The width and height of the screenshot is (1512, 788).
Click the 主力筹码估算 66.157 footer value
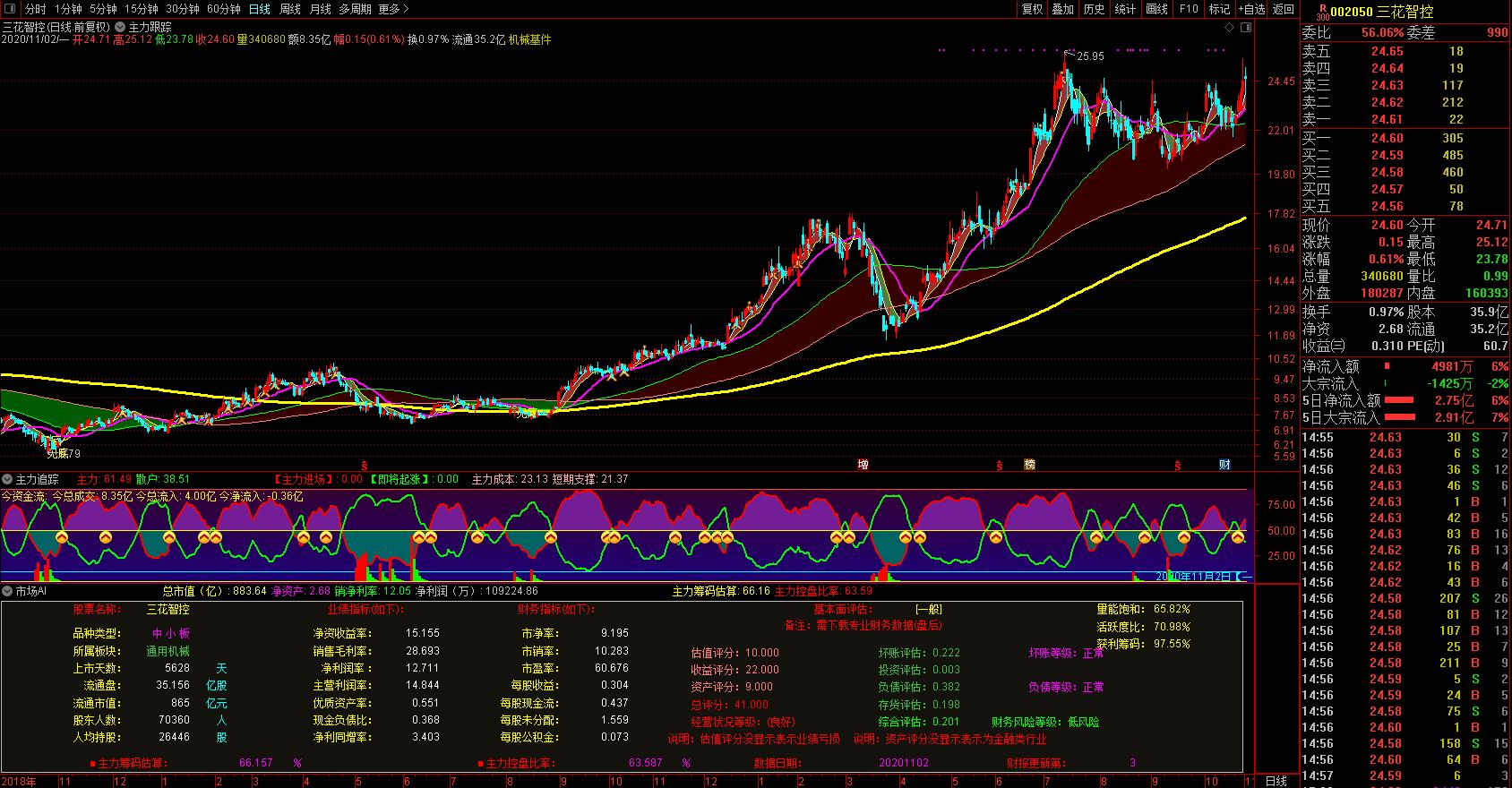(x=256, y=763)
